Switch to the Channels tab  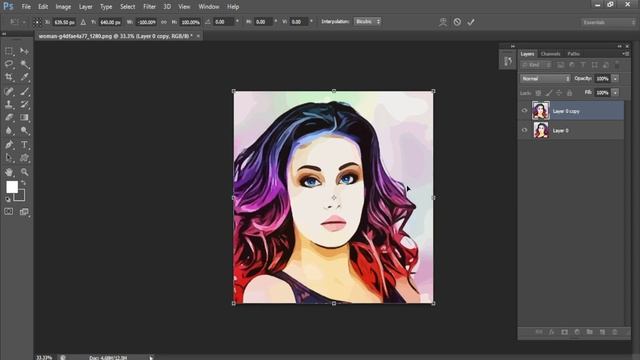click(550, 54)
